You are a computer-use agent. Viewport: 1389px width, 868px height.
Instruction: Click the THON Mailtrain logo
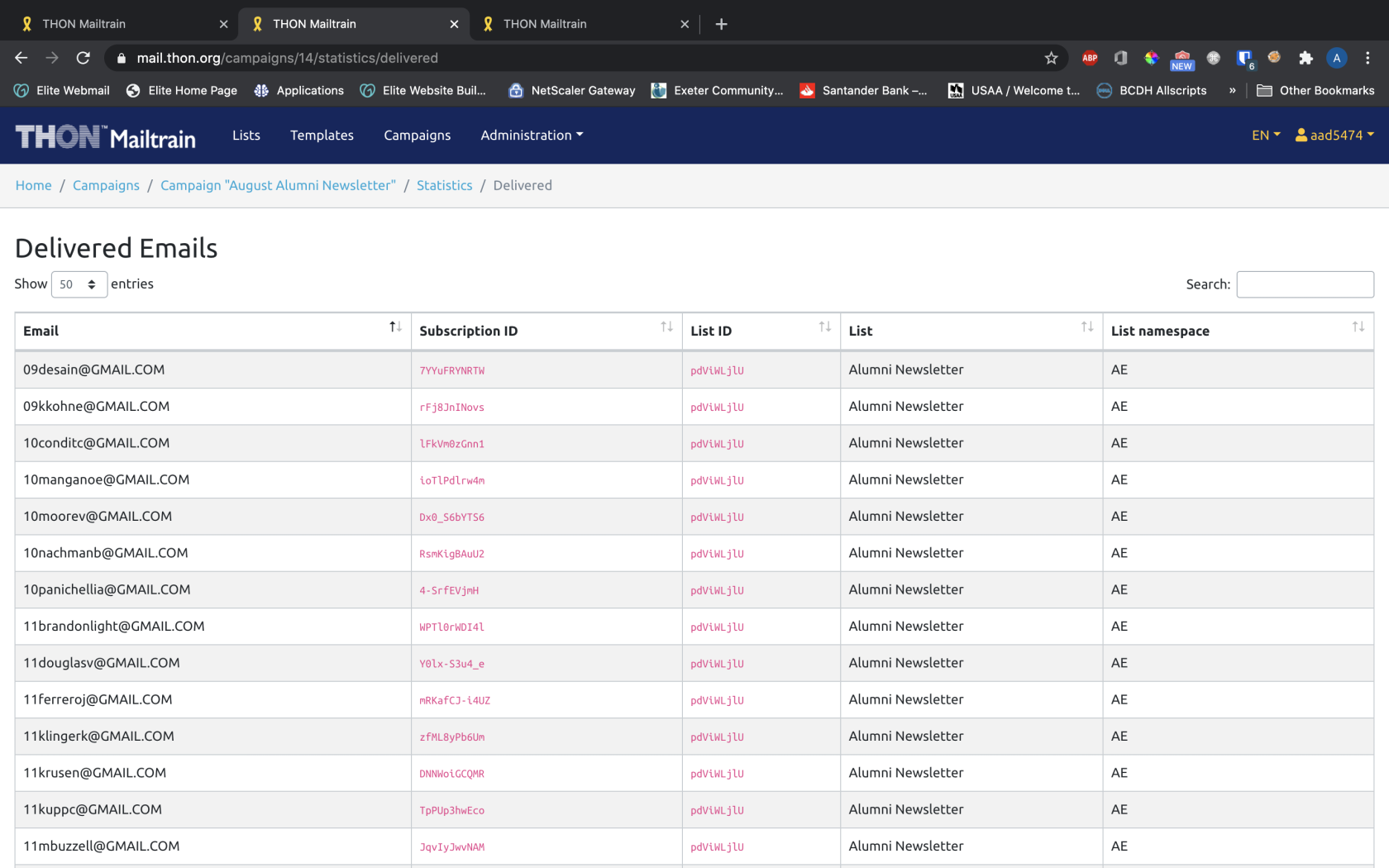point(106,136)
